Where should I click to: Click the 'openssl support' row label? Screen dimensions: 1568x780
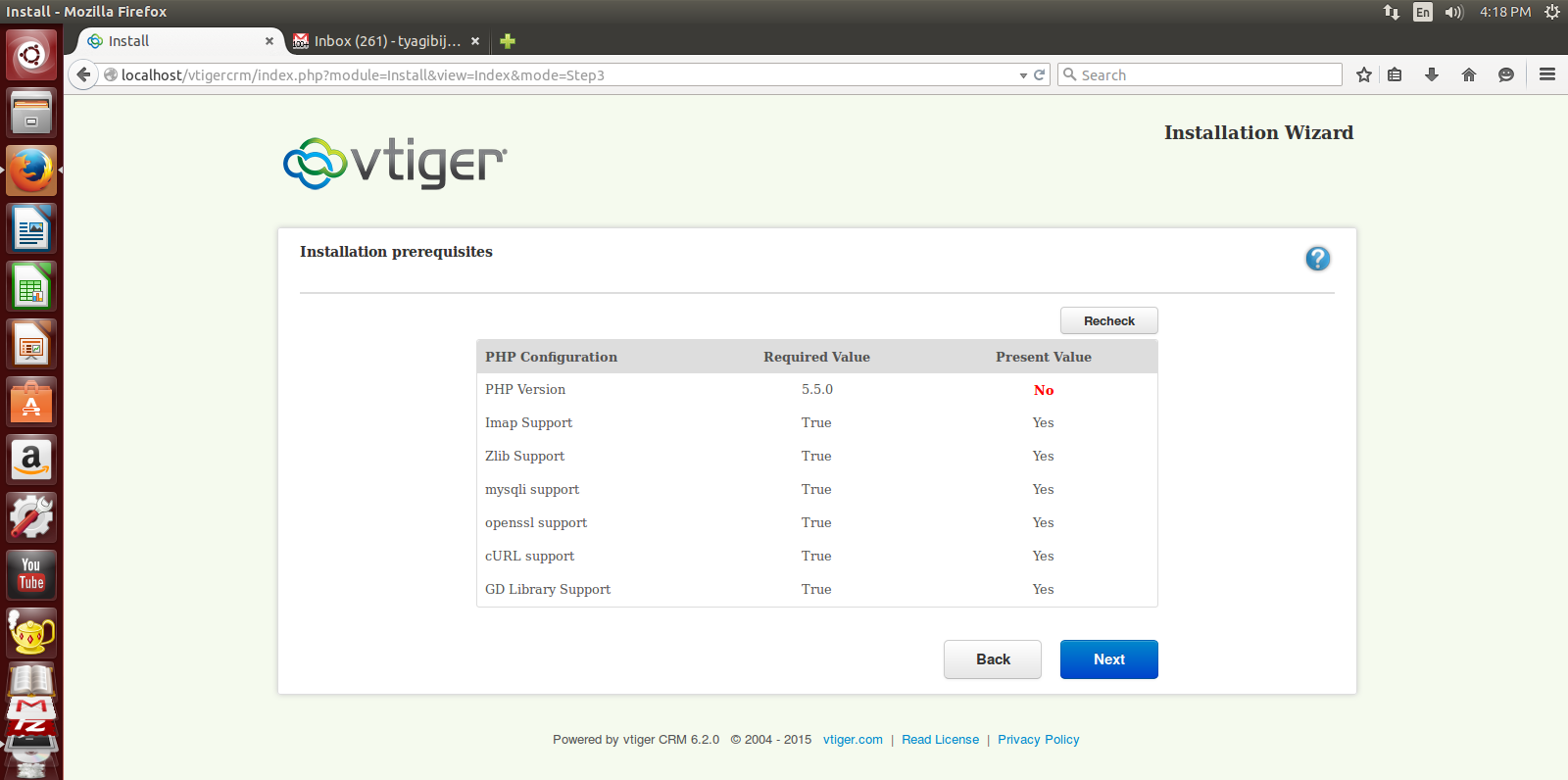click(536, 522)
